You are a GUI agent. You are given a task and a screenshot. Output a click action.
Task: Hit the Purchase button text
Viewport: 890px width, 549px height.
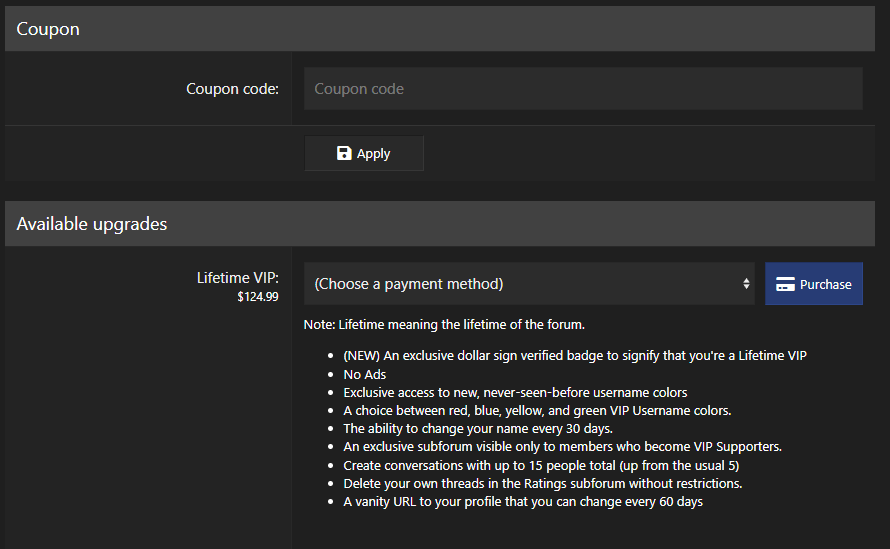coord(825,284)
